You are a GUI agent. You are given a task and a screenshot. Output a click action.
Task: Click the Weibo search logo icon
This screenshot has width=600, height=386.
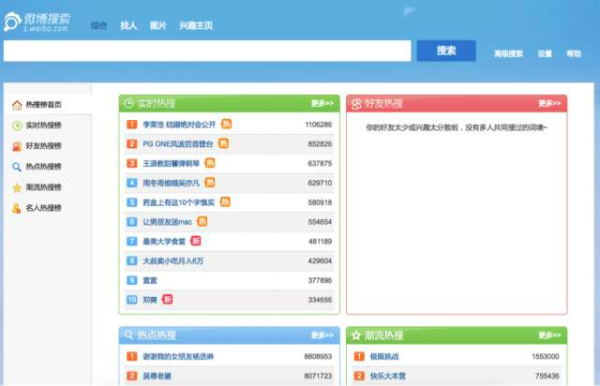12,21
